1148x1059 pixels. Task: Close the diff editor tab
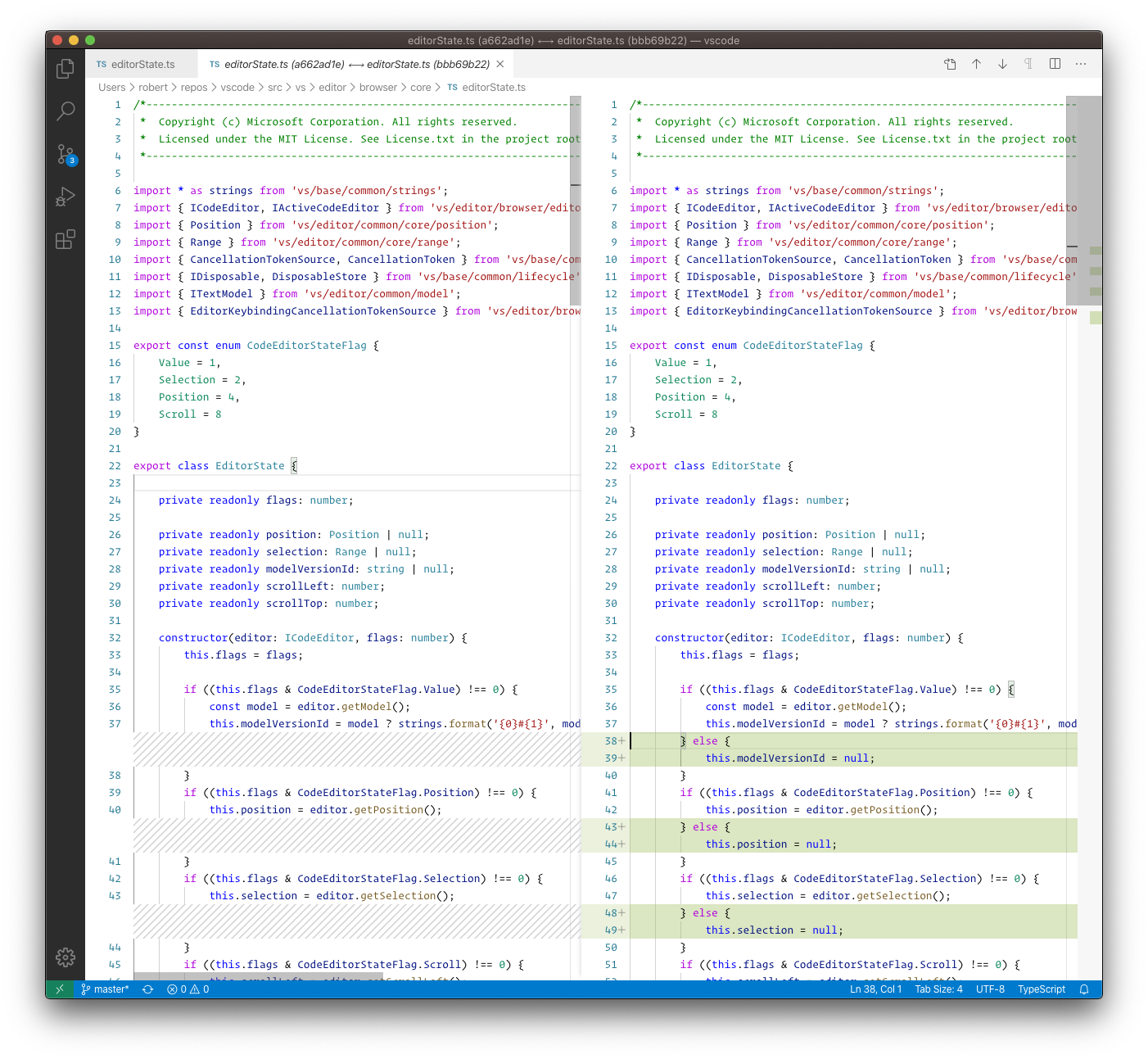click(x=500, y=64)
